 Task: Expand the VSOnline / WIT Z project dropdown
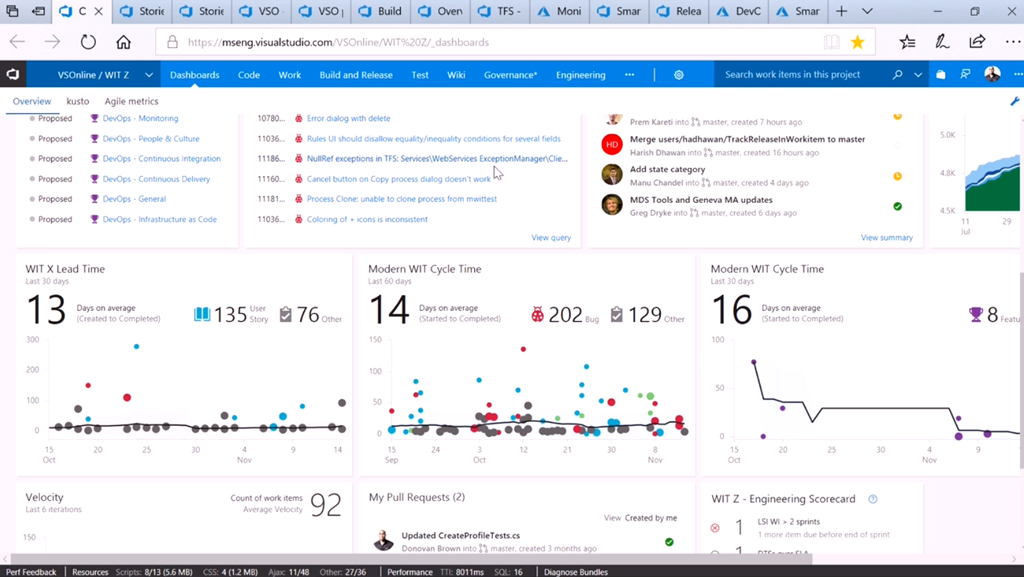pyautogui.click(x=149, y=75)
